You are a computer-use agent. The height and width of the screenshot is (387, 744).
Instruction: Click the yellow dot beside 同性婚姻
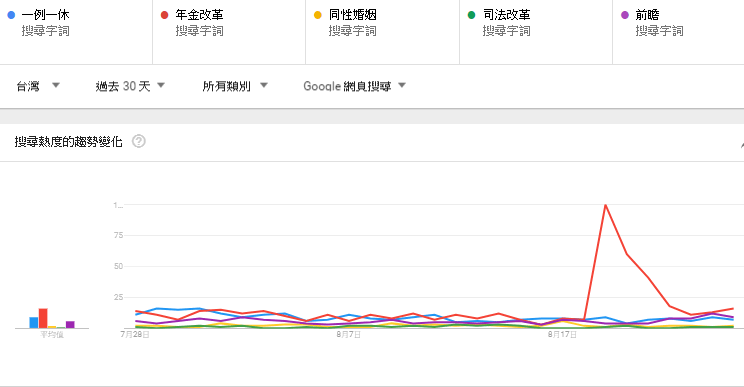pyautogui.click(x=318, y=15)
